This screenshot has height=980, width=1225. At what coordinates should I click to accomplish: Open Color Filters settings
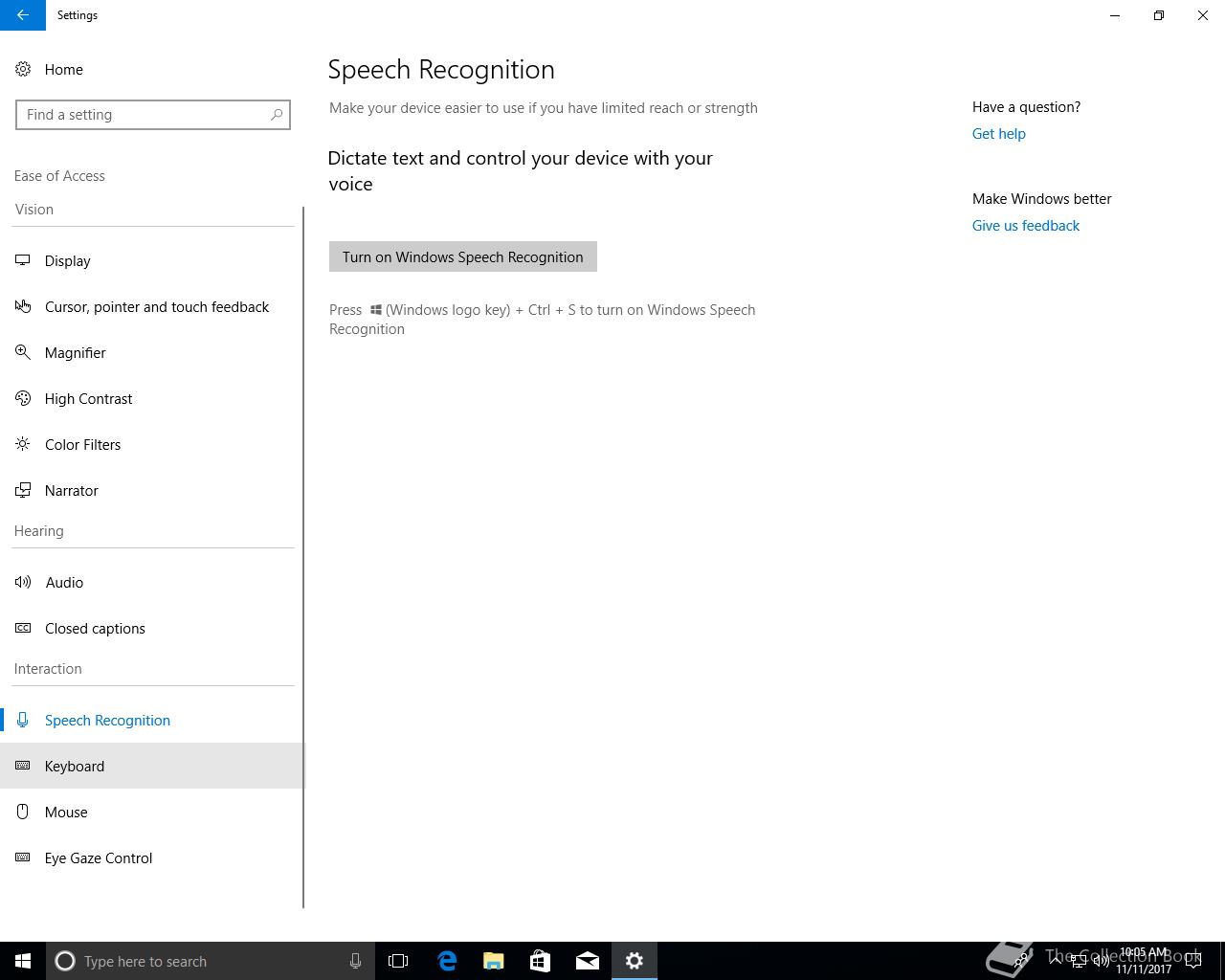(x=153, y=444)
